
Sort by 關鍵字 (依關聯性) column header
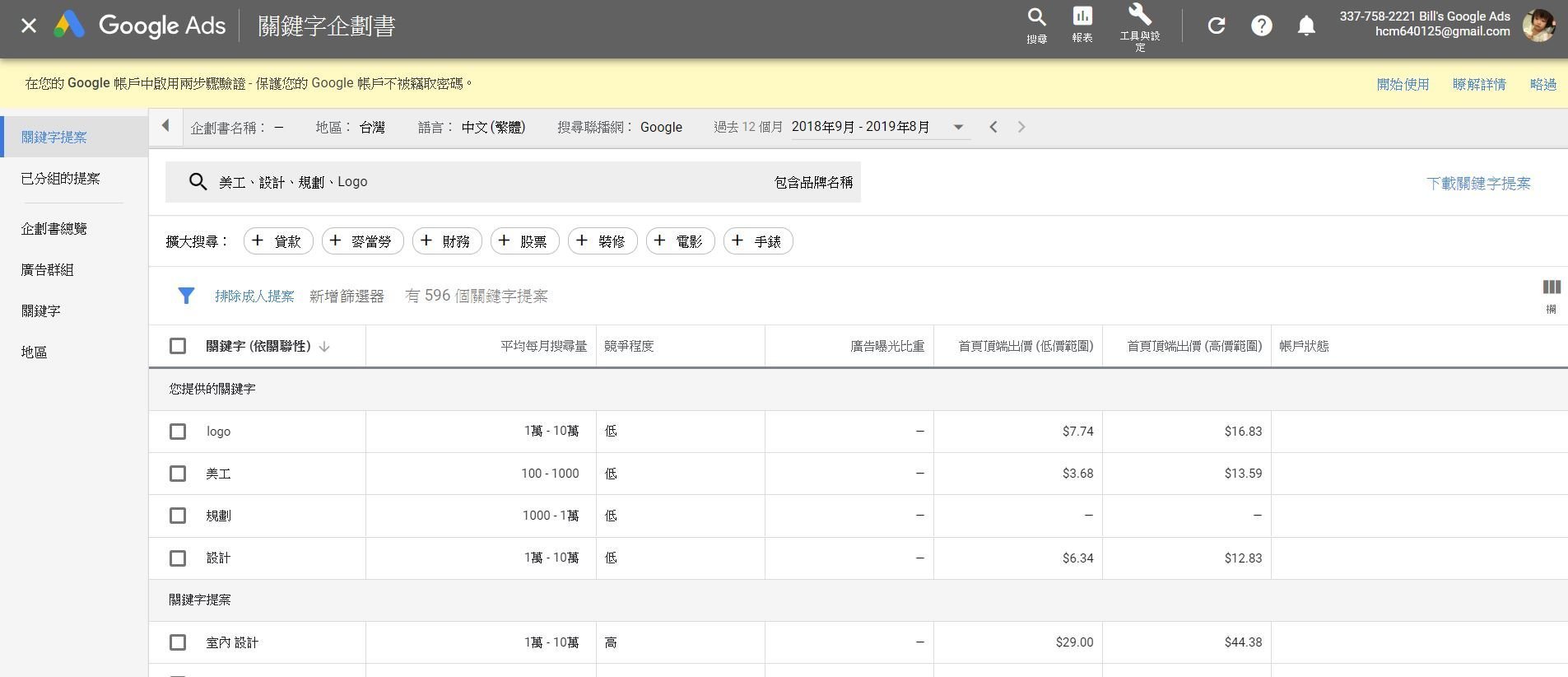click(258, 347)
